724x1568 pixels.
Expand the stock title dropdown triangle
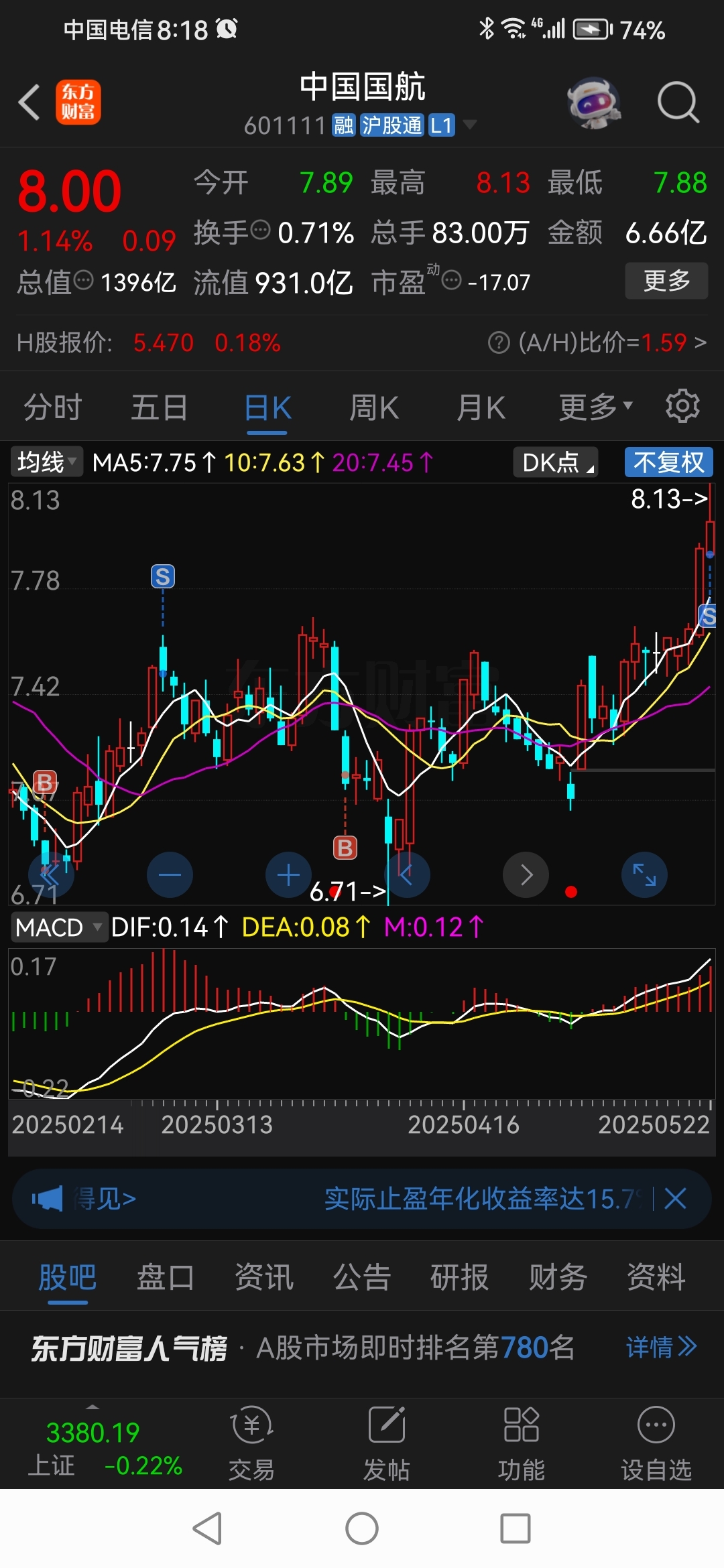[470, 125]
